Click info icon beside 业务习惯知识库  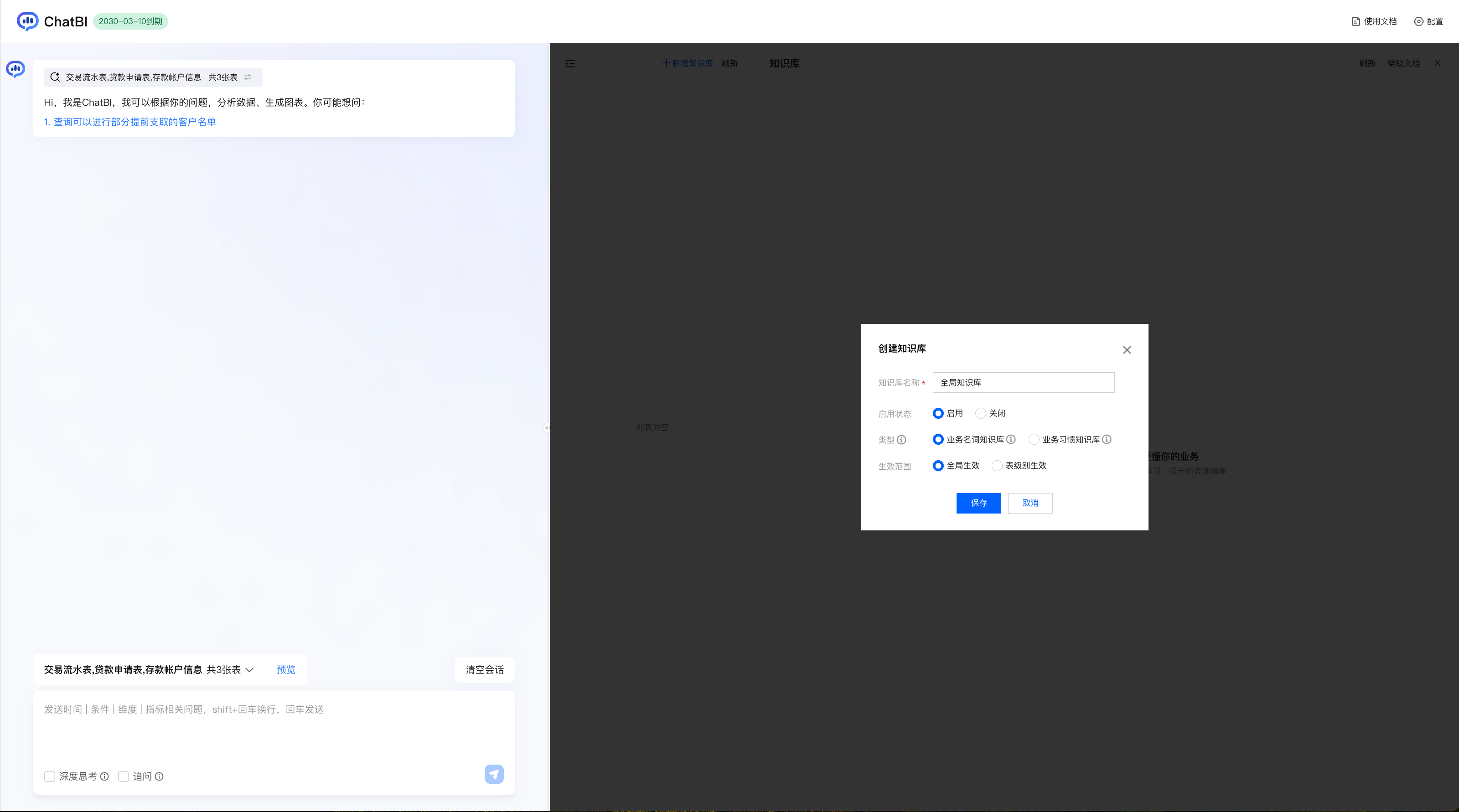point(1107,439)
